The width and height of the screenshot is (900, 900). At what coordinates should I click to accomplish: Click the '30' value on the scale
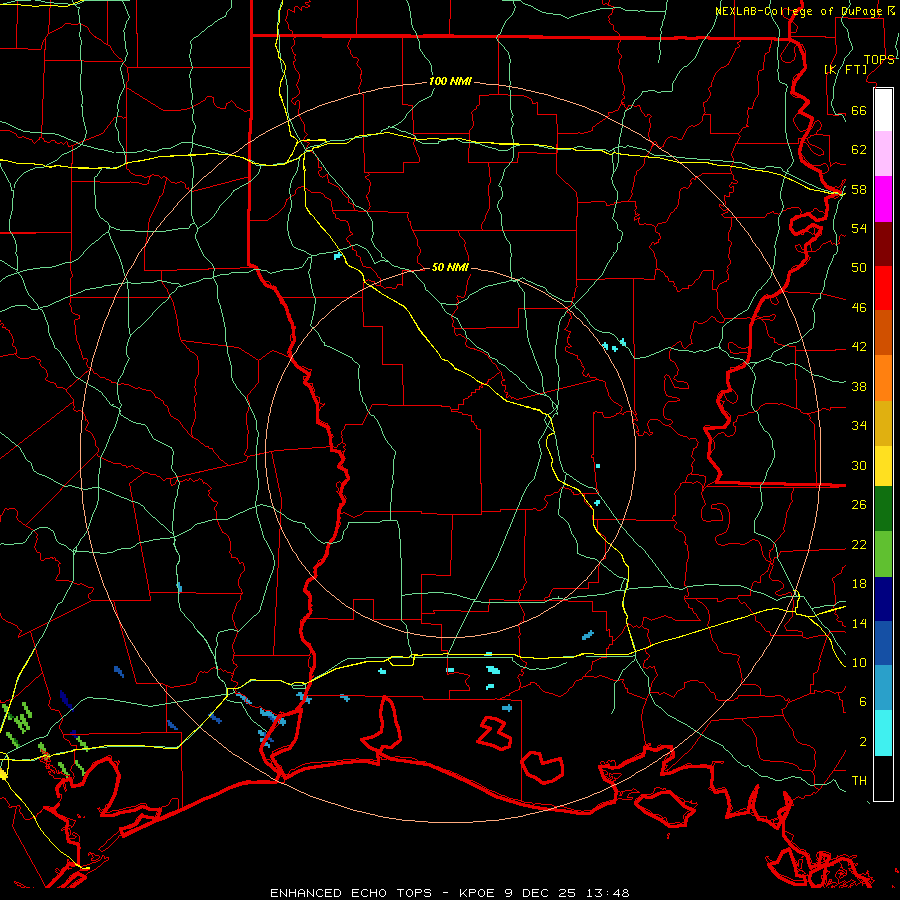(859, 465)
